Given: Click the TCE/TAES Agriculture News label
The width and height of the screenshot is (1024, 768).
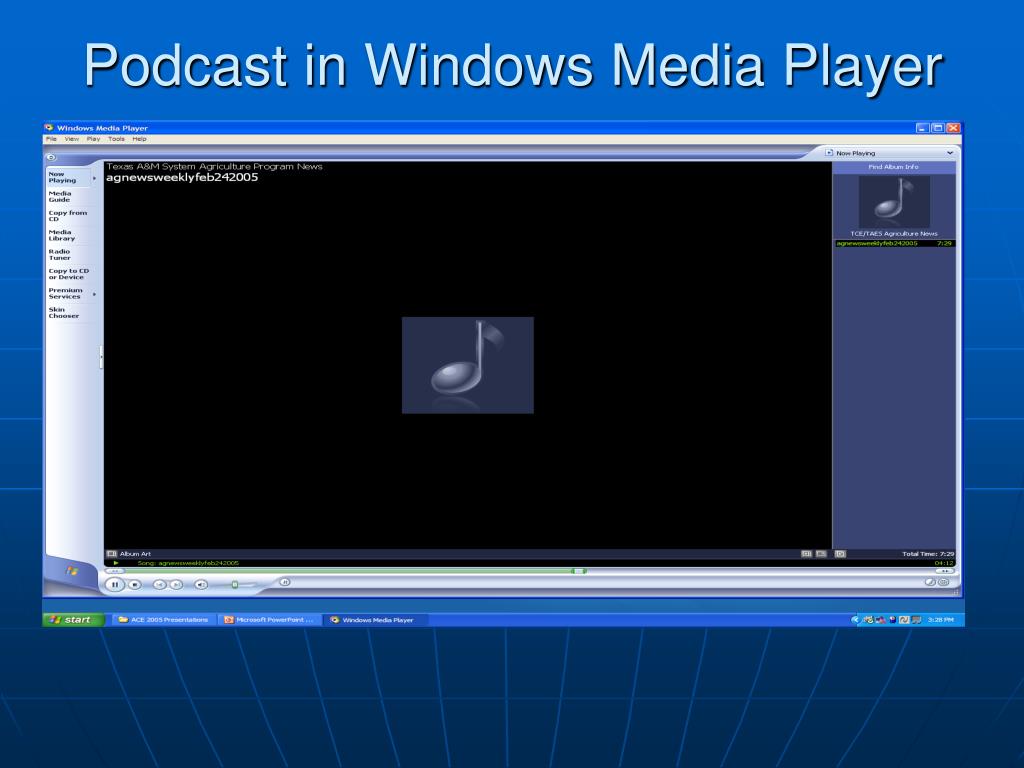Looking at the screenshot, I should click(894, 233).
